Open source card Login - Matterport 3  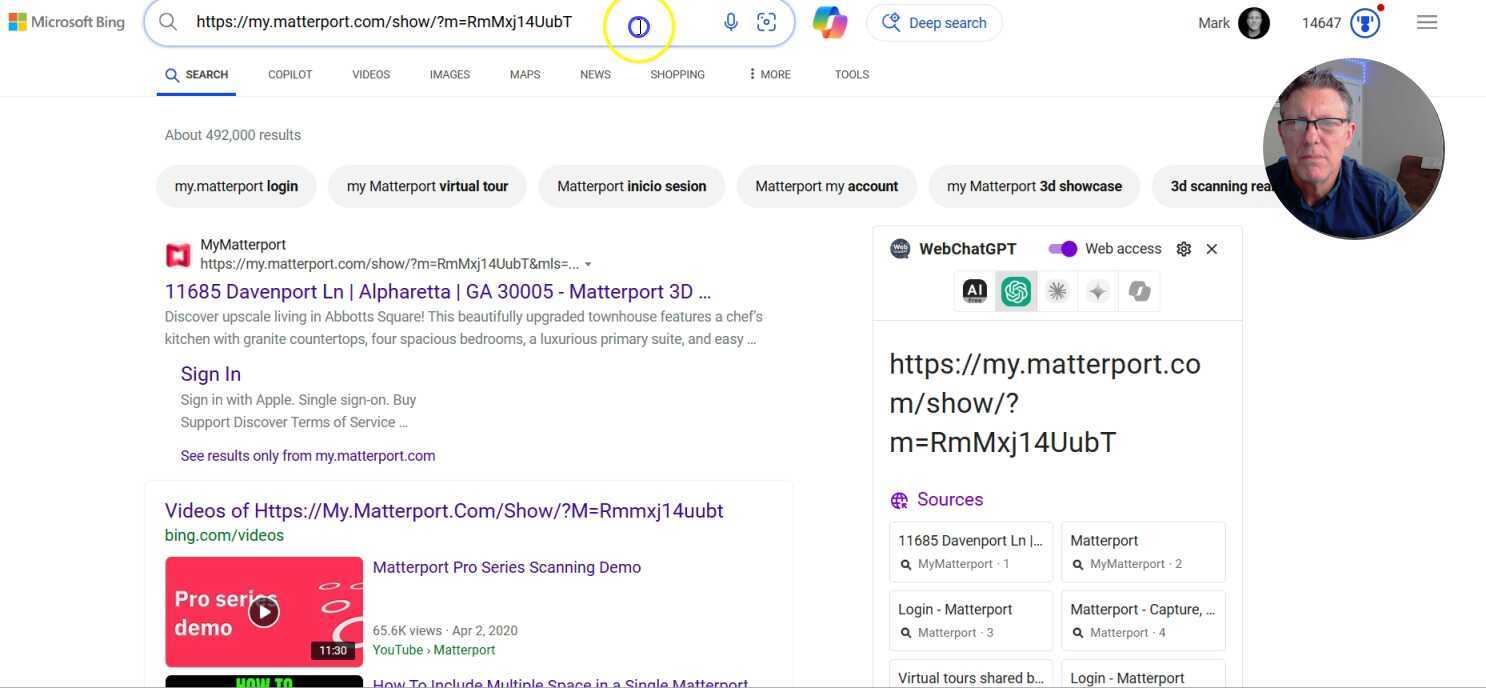click(971, 620)
